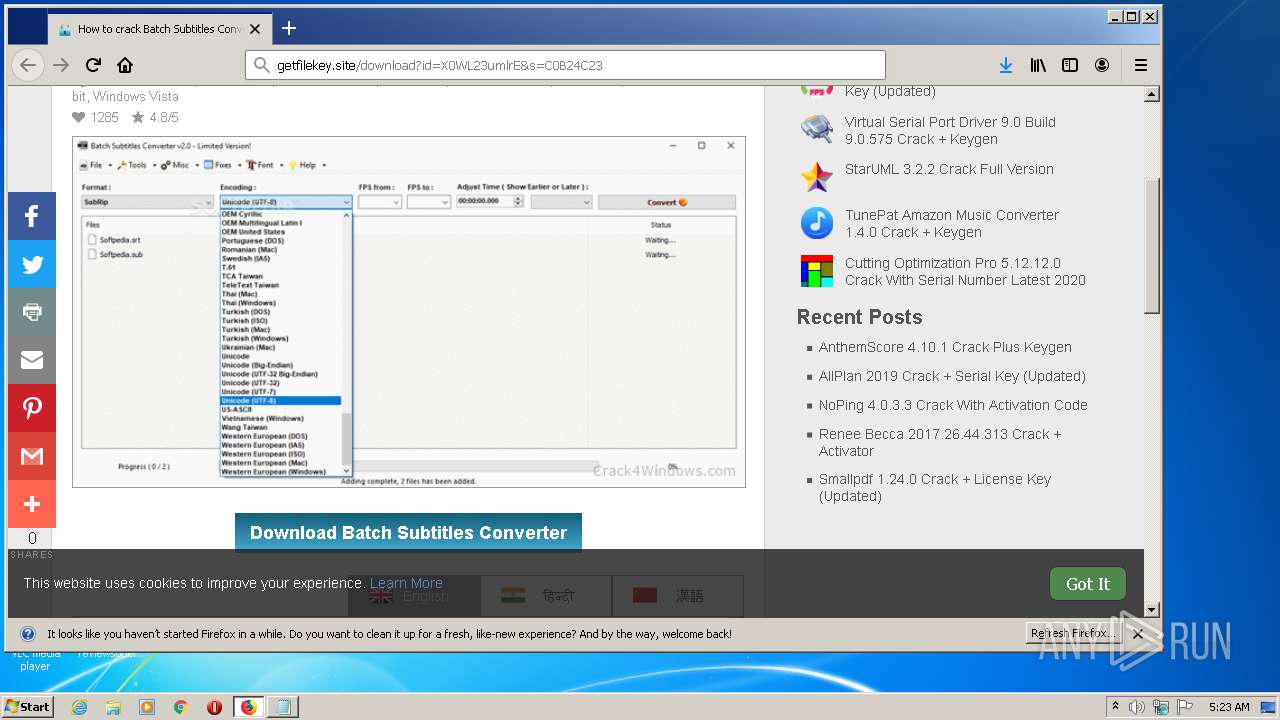Open Windows Explorer folder on taskbar
Screen dimensions: 1280x720
point(113,707)
